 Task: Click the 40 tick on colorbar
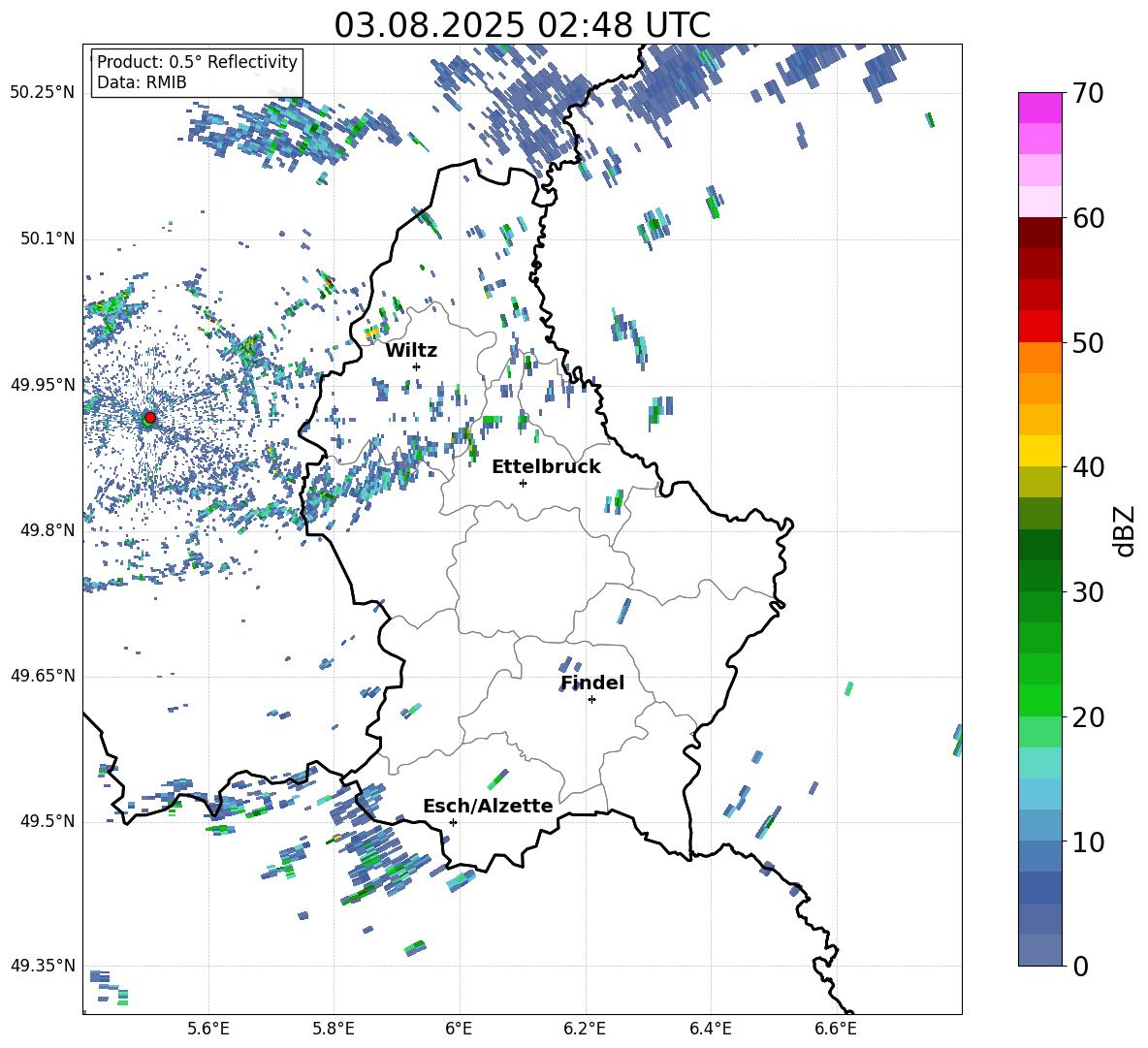click(x=1088, y=467)
